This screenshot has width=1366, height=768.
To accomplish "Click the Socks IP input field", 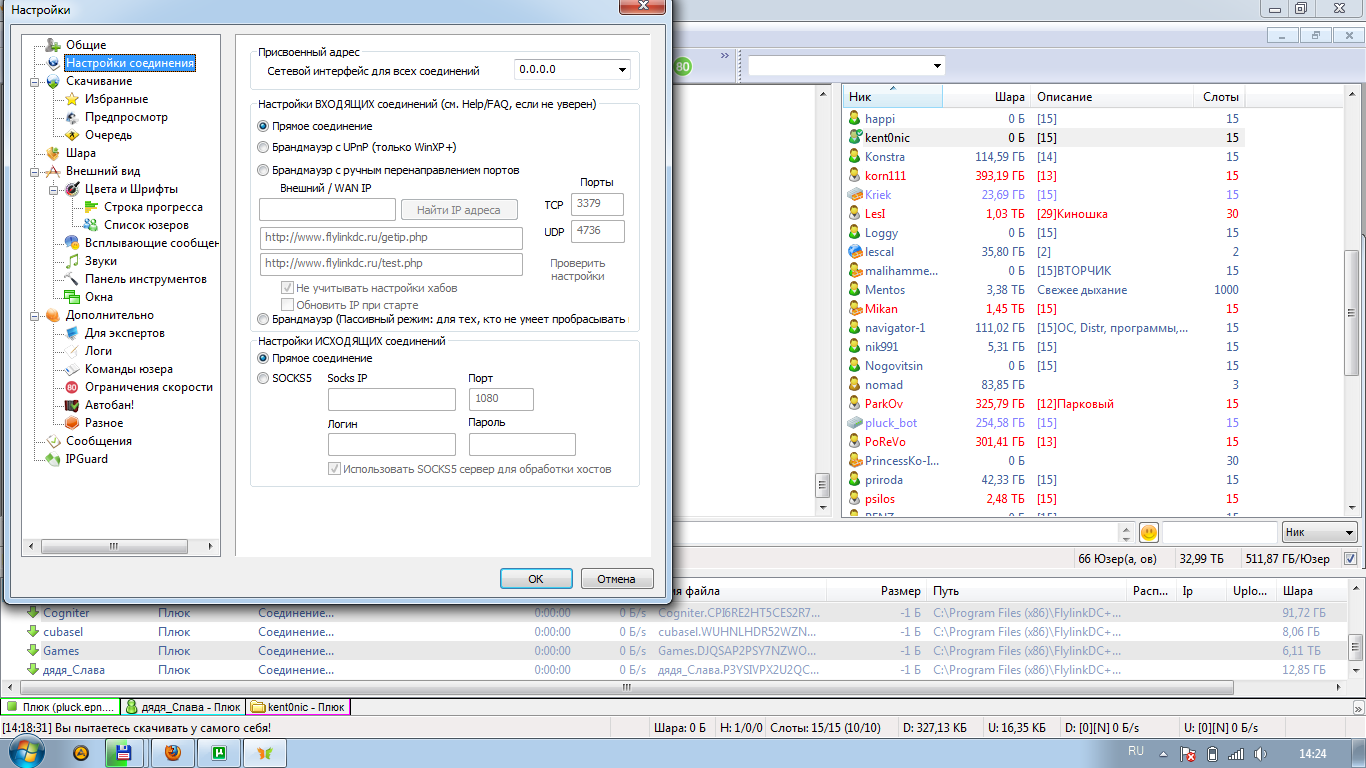I will (392, 399).
